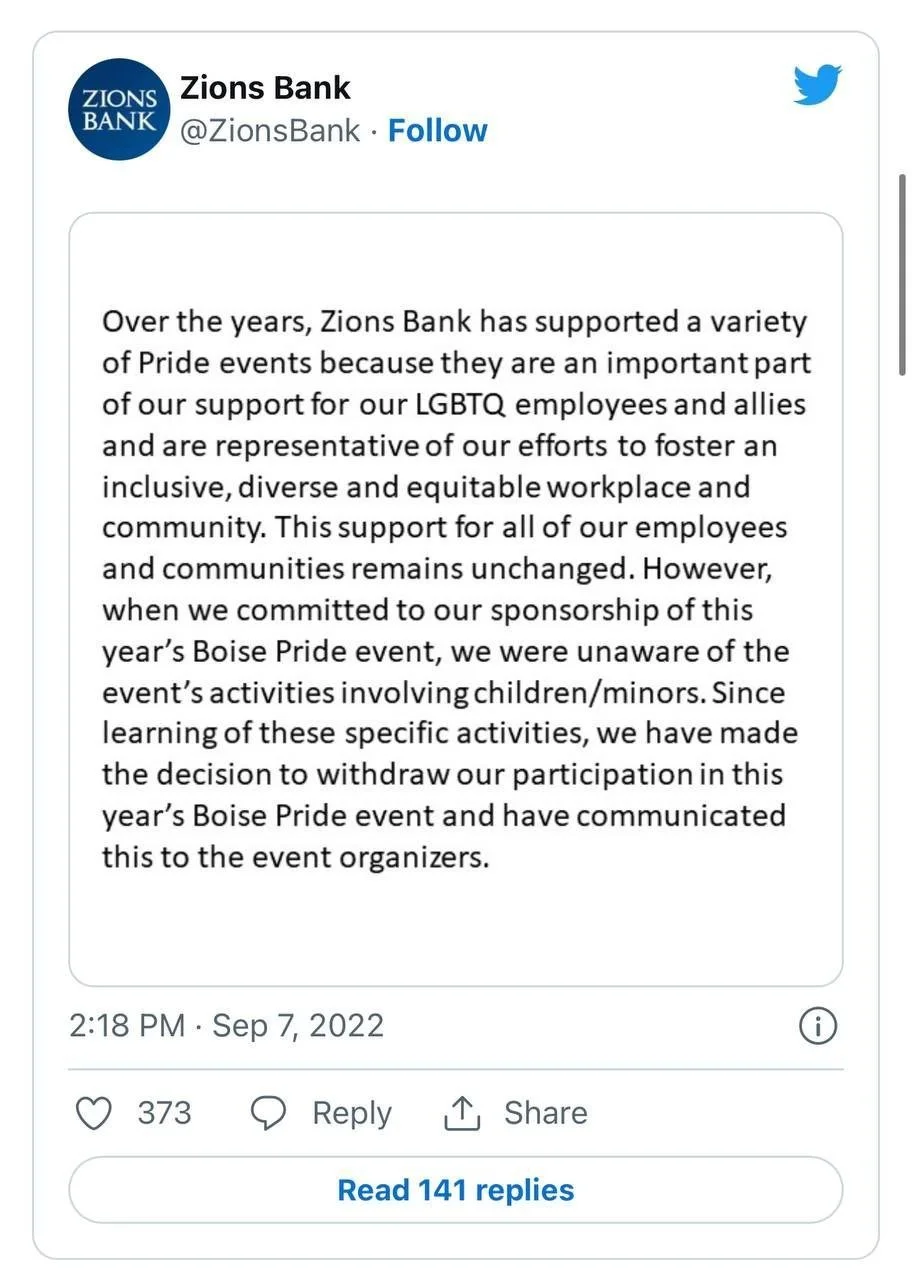Click the ZIONS BANK text inside logo

[x=119, y=111]
